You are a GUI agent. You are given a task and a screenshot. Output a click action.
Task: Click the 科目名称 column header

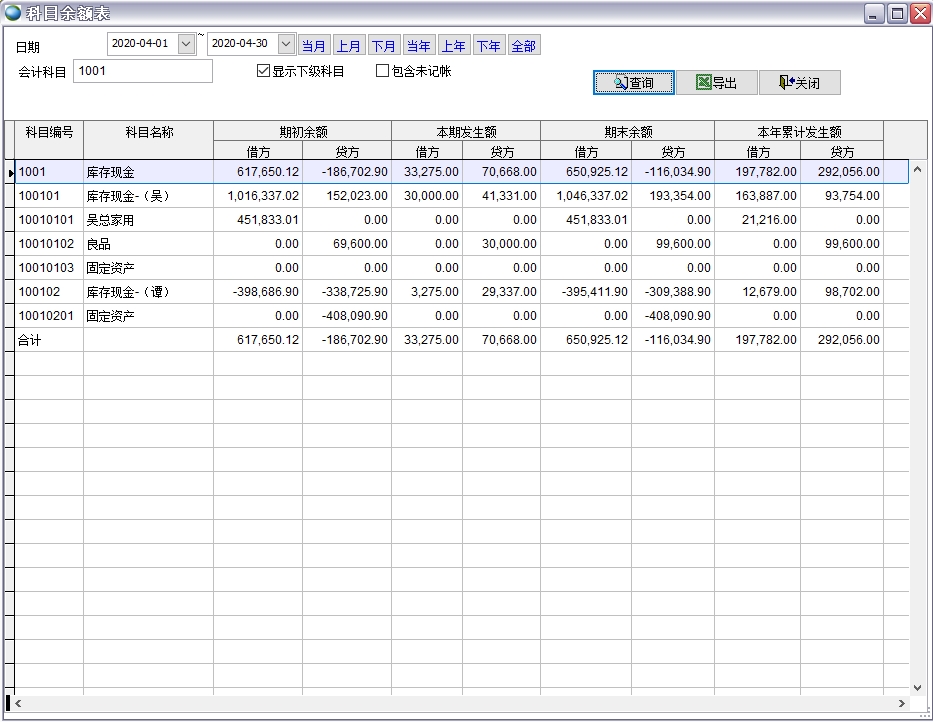[149, 132]
